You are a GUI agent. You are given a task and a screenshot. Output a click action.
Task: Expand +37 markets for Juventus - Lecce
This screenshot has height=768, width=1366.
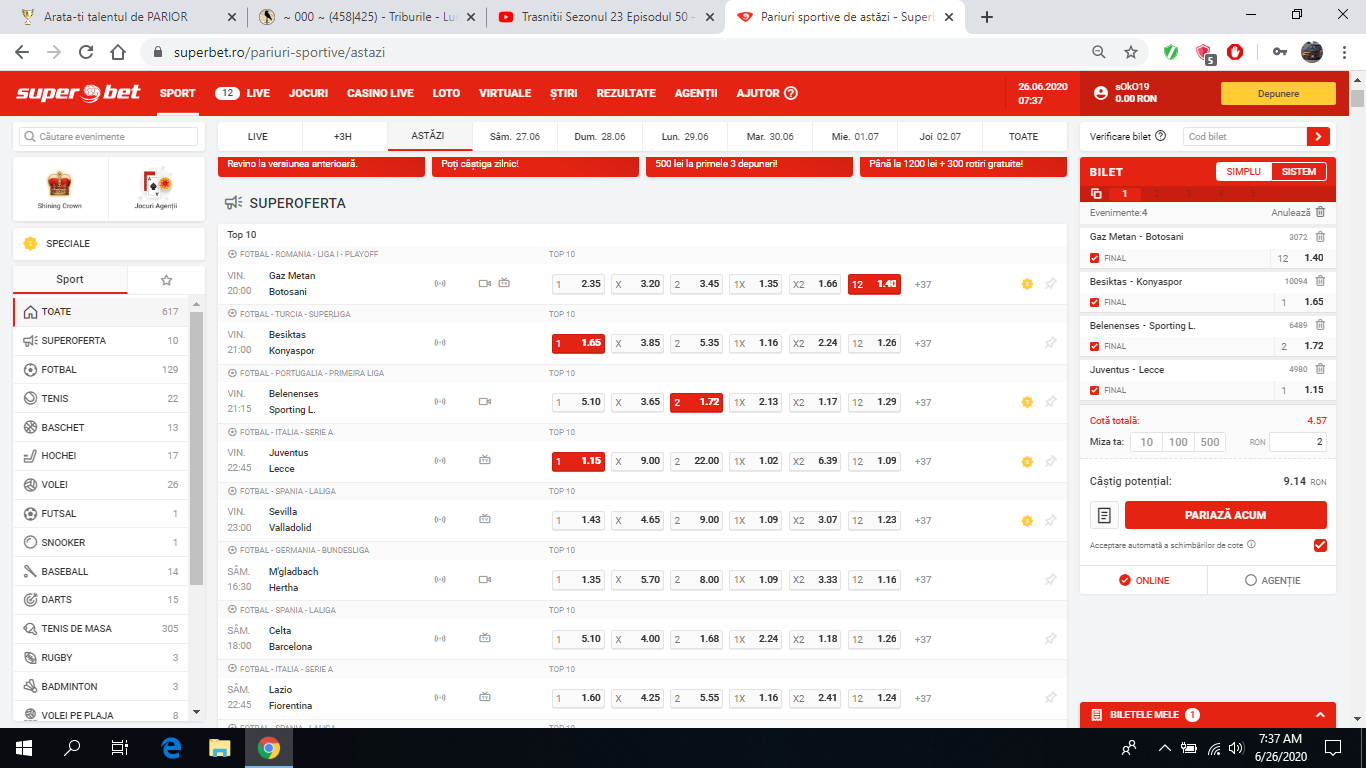(923, 461)
